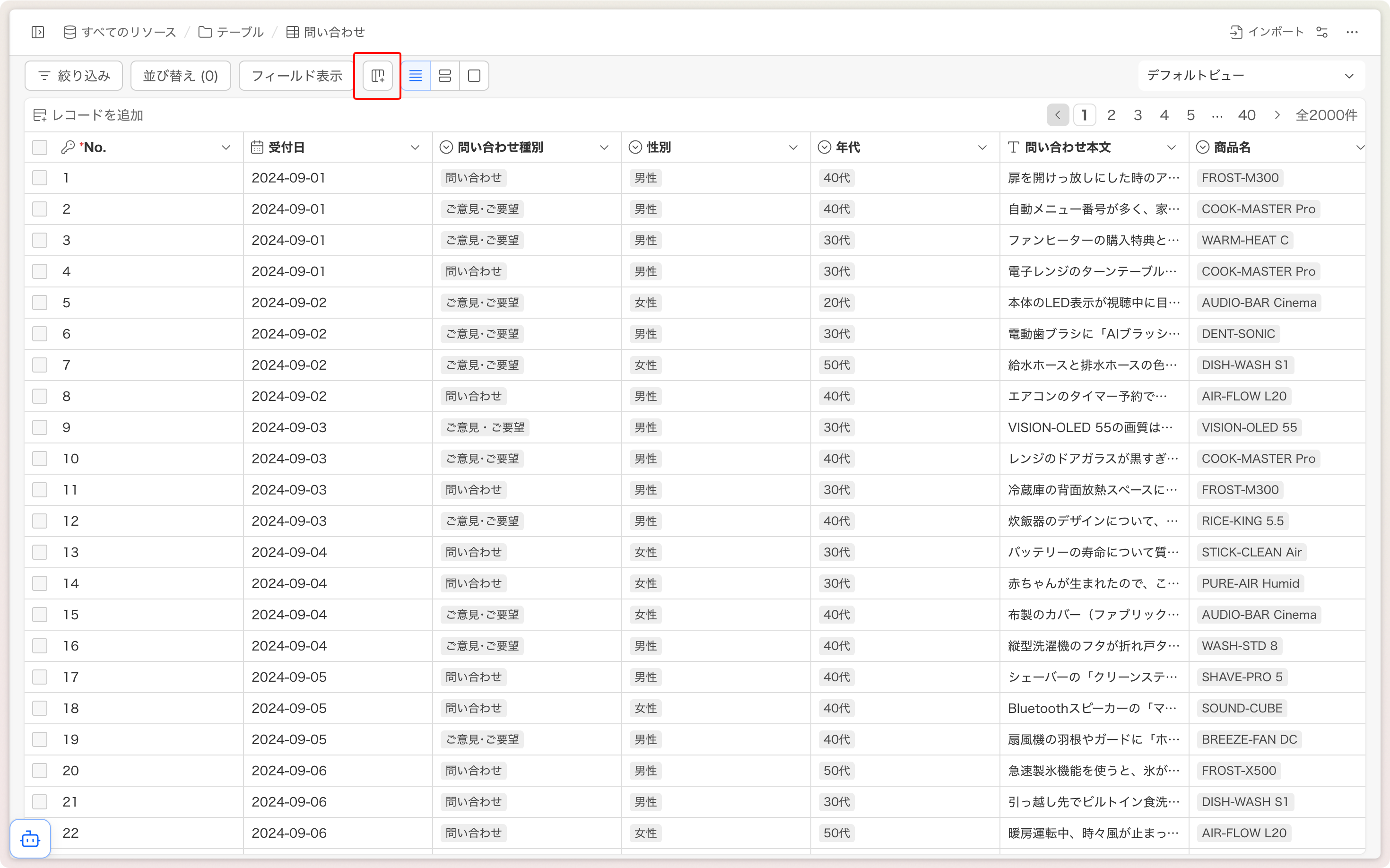
Task: Click the インポート import button
Action: pos(1267,32)
